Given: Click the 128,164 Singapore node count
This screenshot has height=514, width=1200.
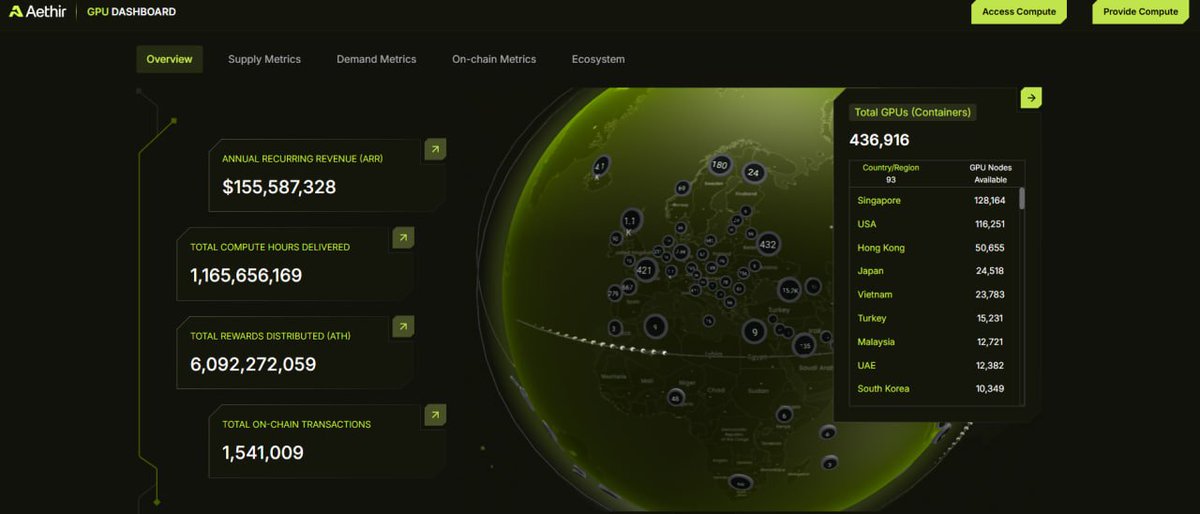Looking at the screenshot, I should click(x=989, y=200).
